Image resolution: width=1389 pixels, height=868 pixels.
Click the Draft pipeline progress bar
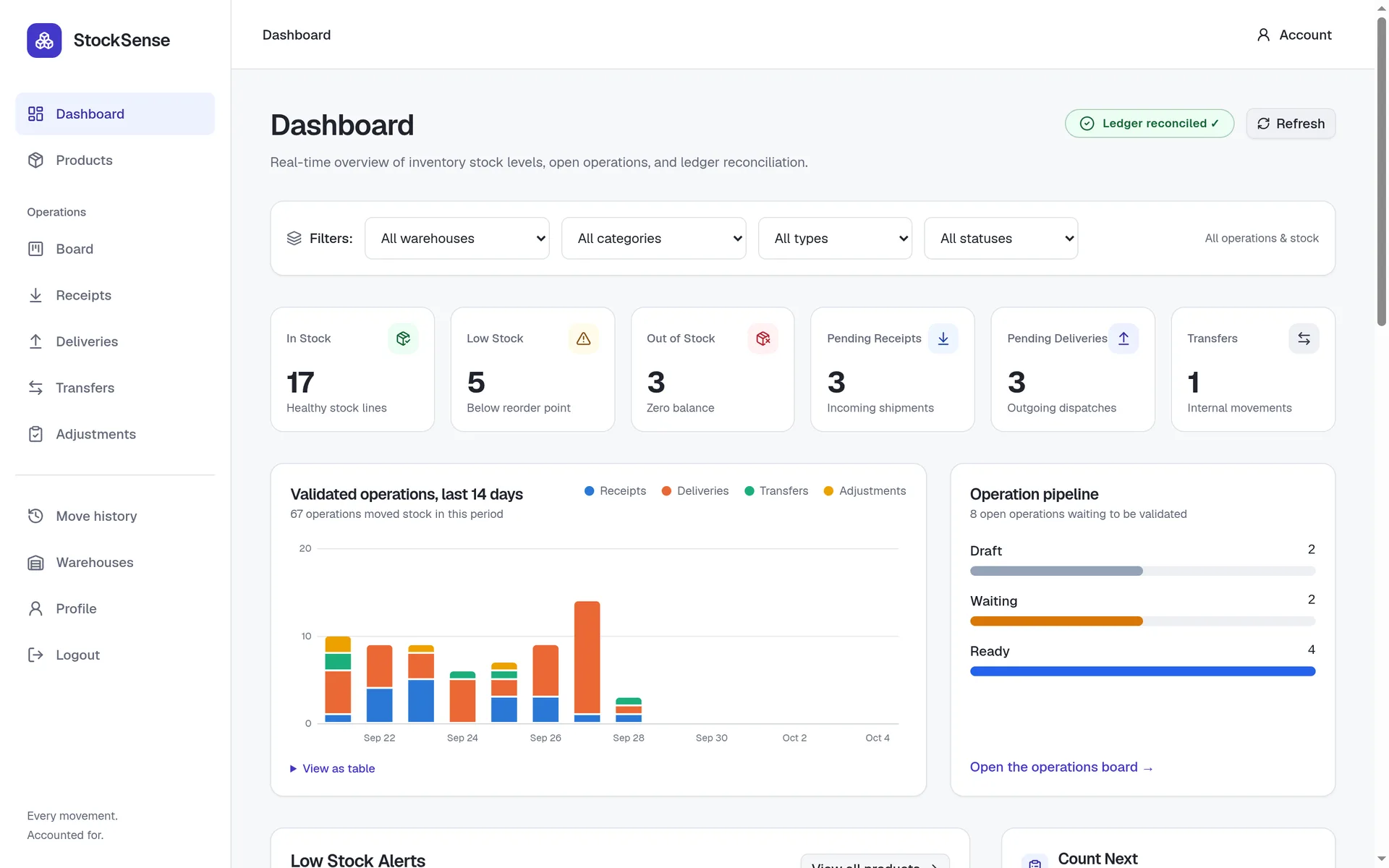click(x=1142, y=571)
